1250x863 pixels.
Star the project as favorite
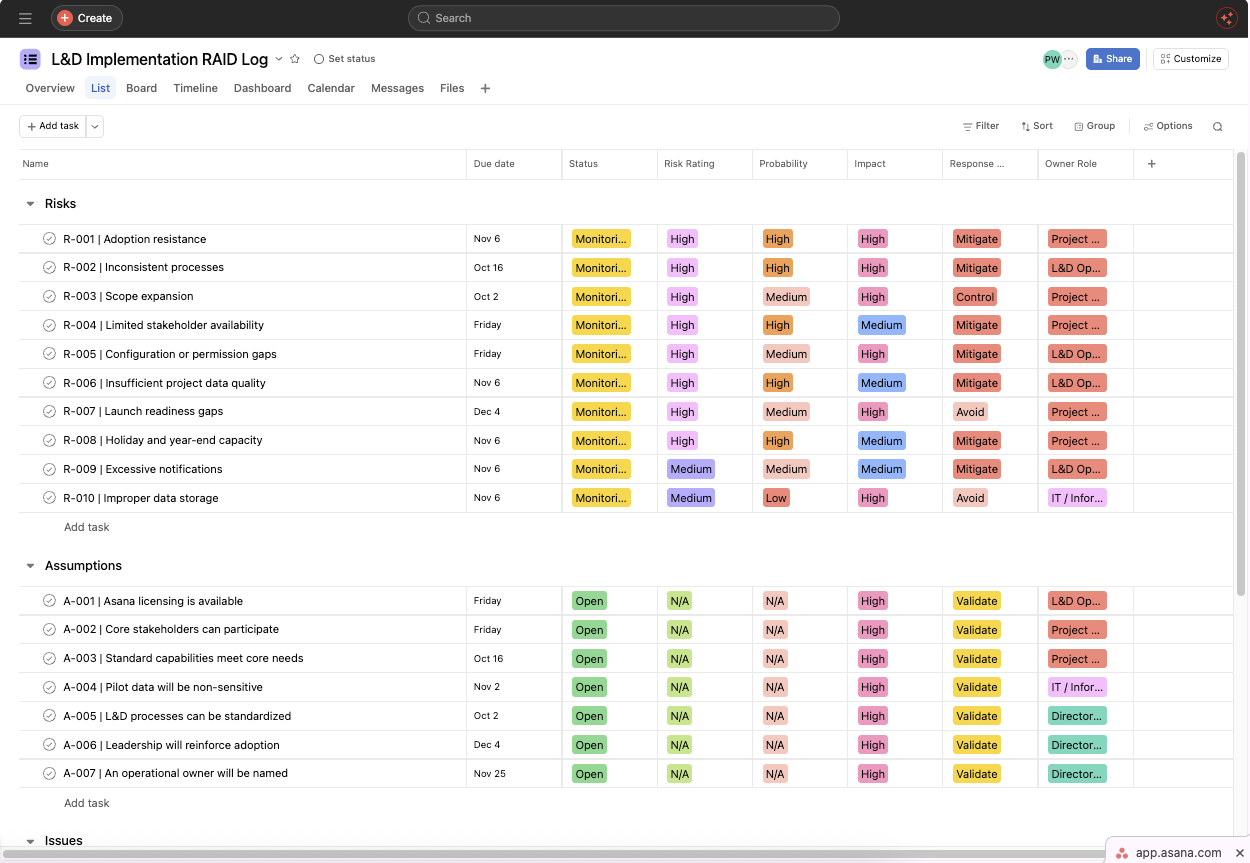click(x=295, y=59)
